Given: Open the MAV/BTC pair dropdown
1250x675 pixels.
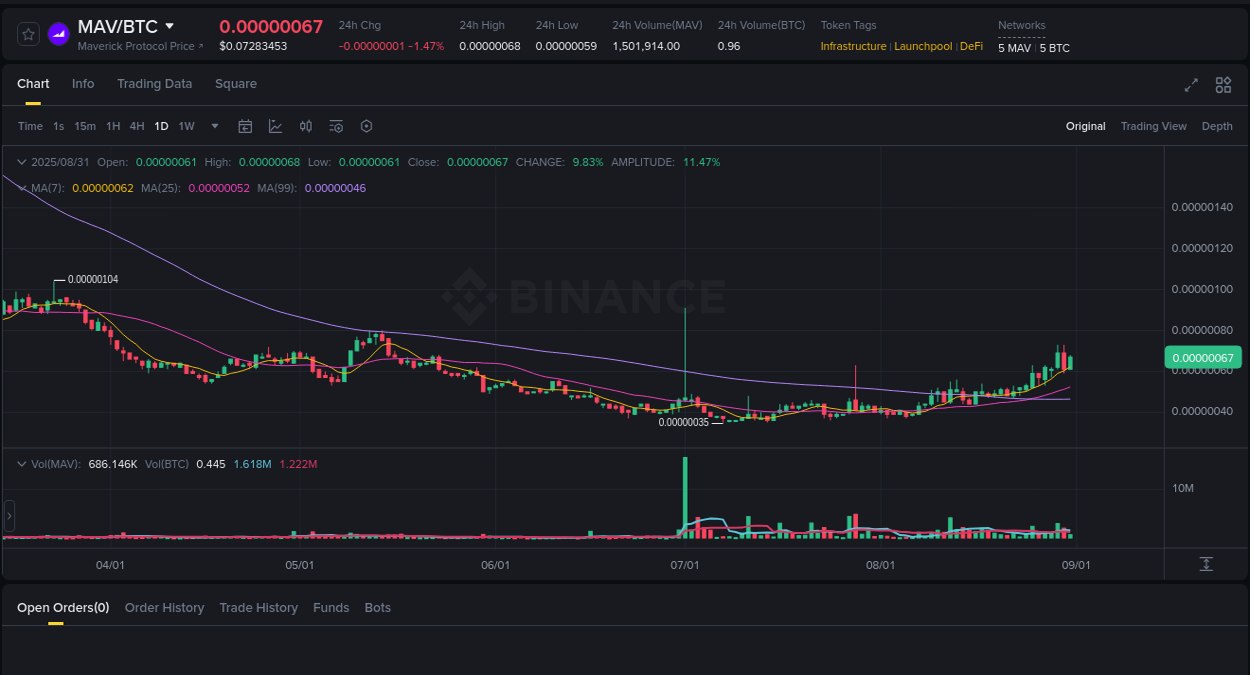Looking at the screenshot, I should [170, 27].
